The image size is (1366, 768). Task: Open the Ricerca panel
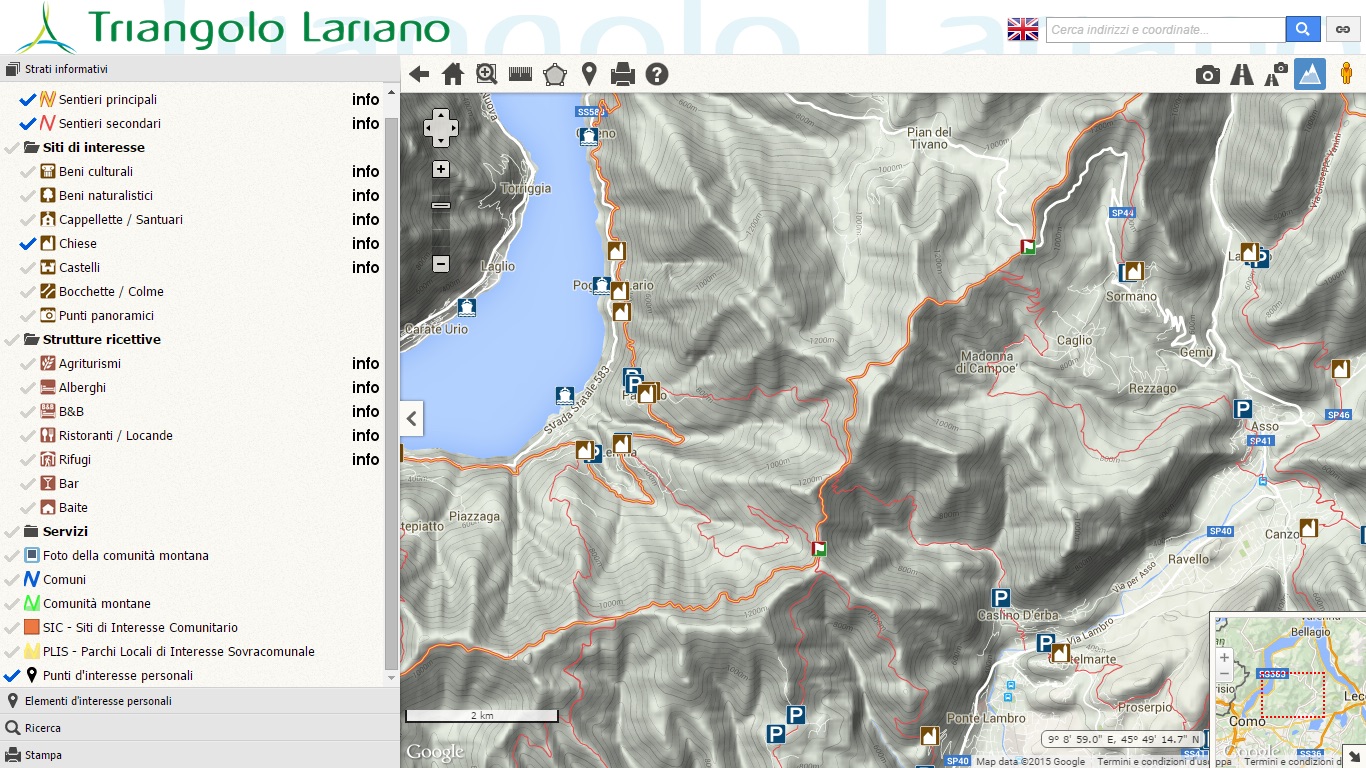point(199,728)
